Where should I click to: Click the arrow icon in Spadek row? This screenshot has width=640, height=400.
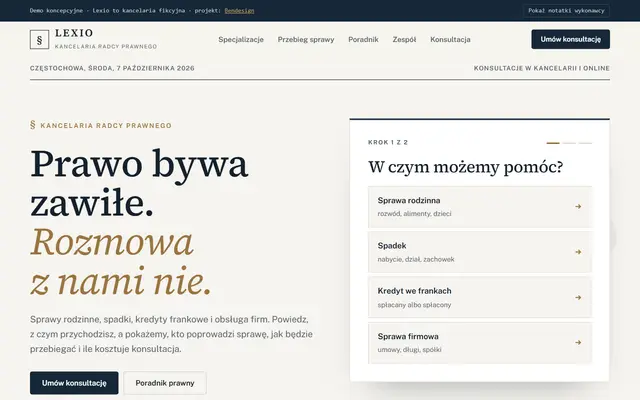(578, 252)
